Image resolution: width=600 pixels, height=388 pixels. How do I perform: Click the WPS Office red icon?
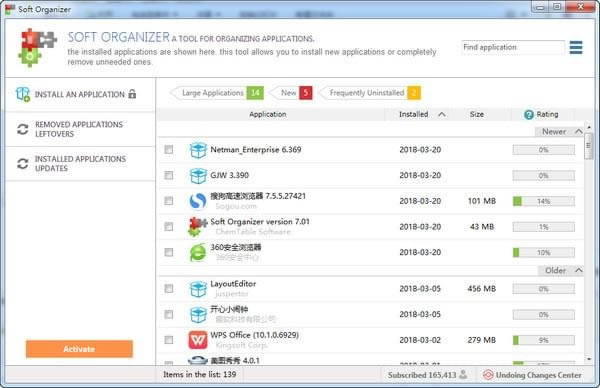198,340
